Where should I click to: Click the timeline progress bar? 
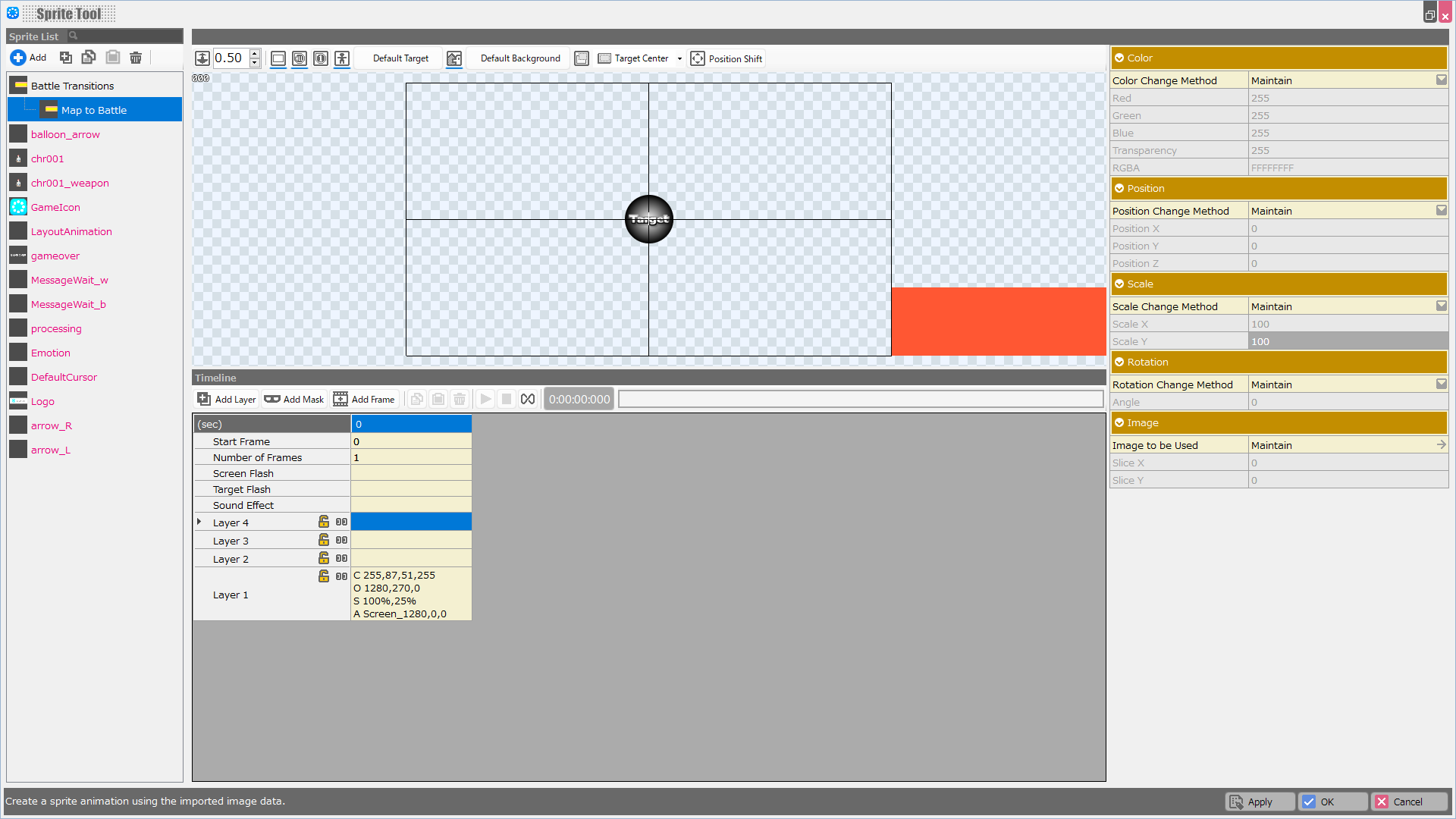861,399
